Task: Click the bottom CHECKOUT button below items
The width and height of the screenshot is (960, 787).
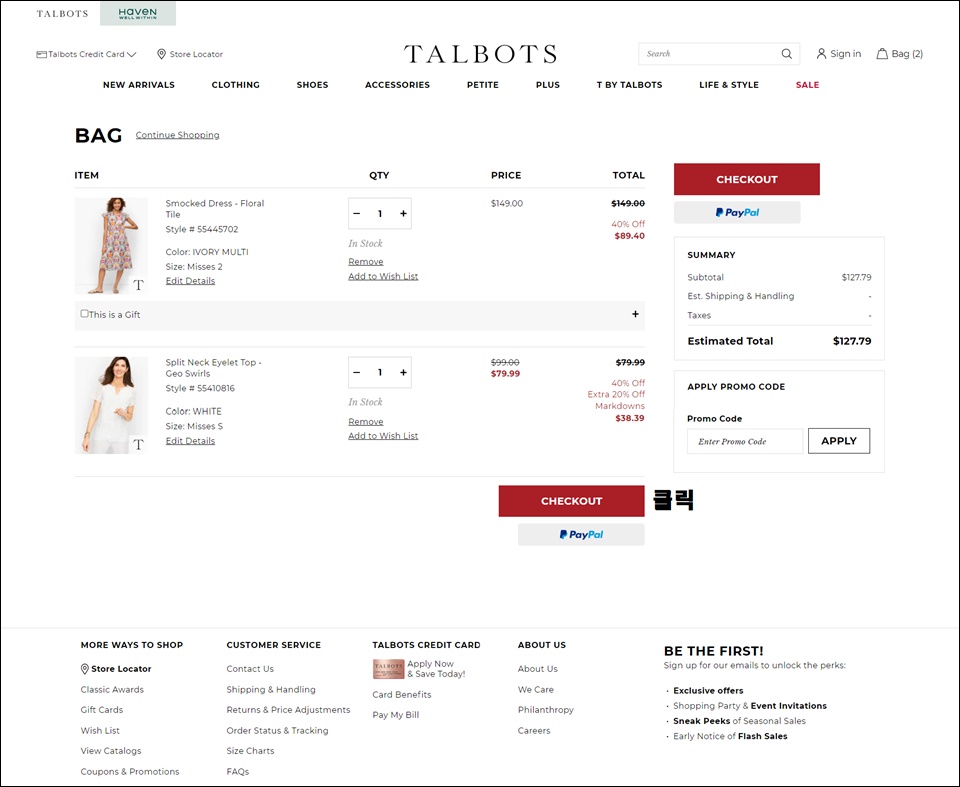Action: point(571,501)
